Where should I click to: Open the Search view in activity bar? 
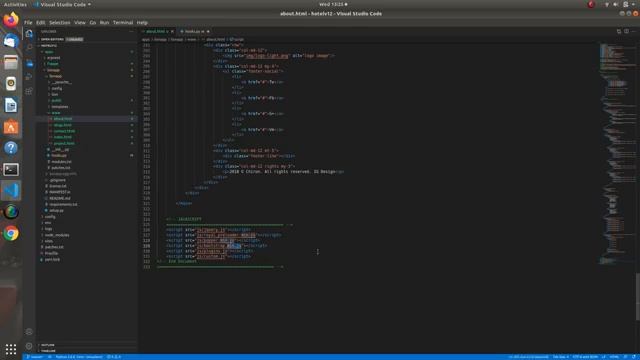coord(29,48)
